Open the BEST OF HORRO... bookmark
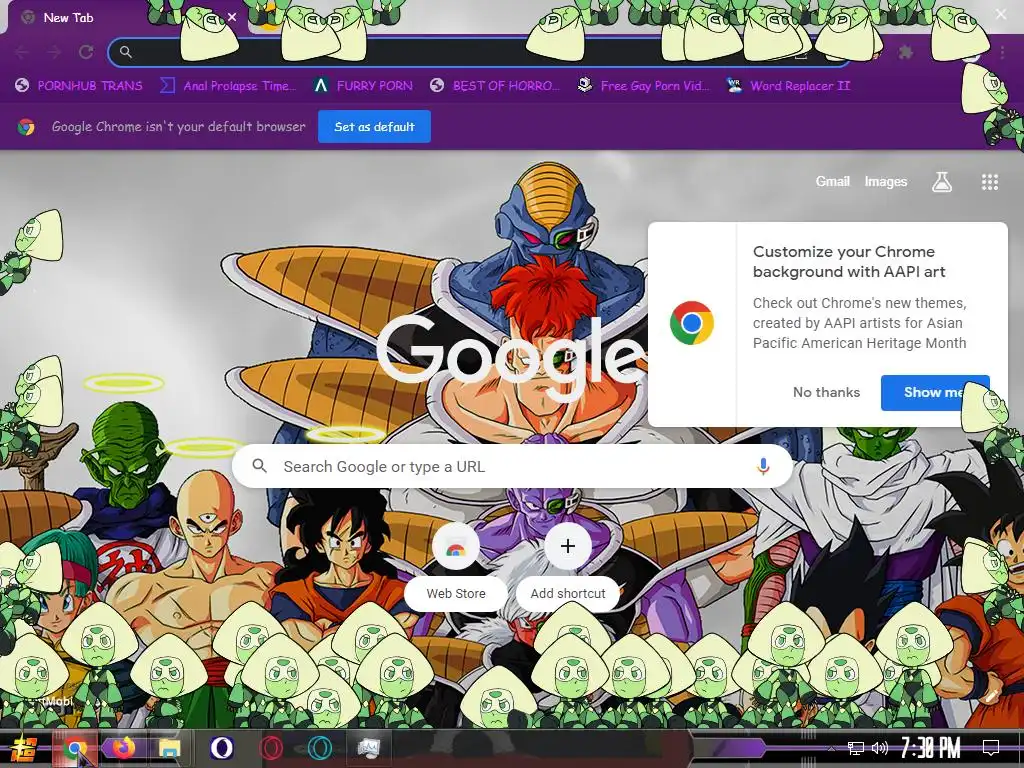 (x=494, y=86)
